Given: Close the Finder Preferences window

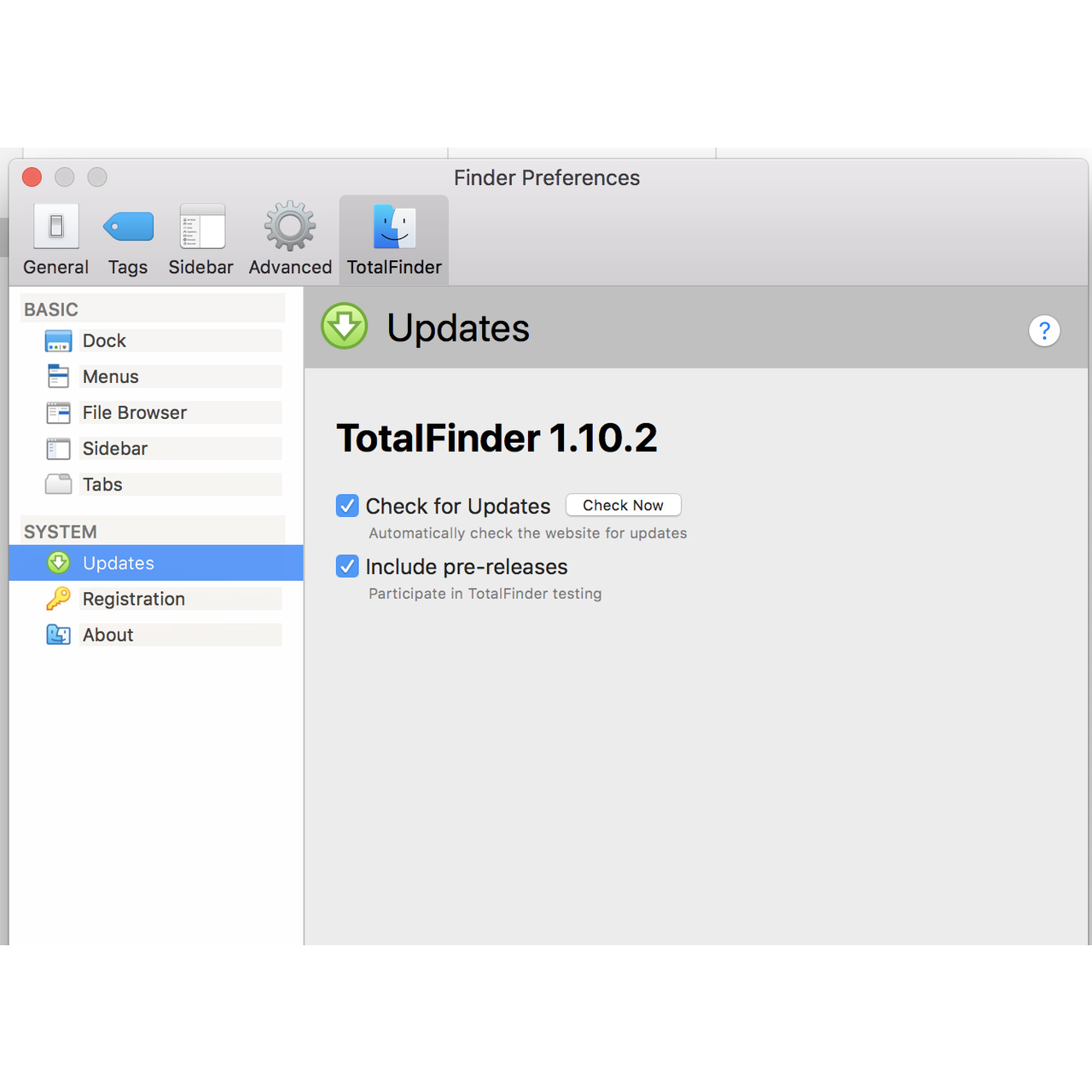Looking at the screenshot, I should [32, 177].
